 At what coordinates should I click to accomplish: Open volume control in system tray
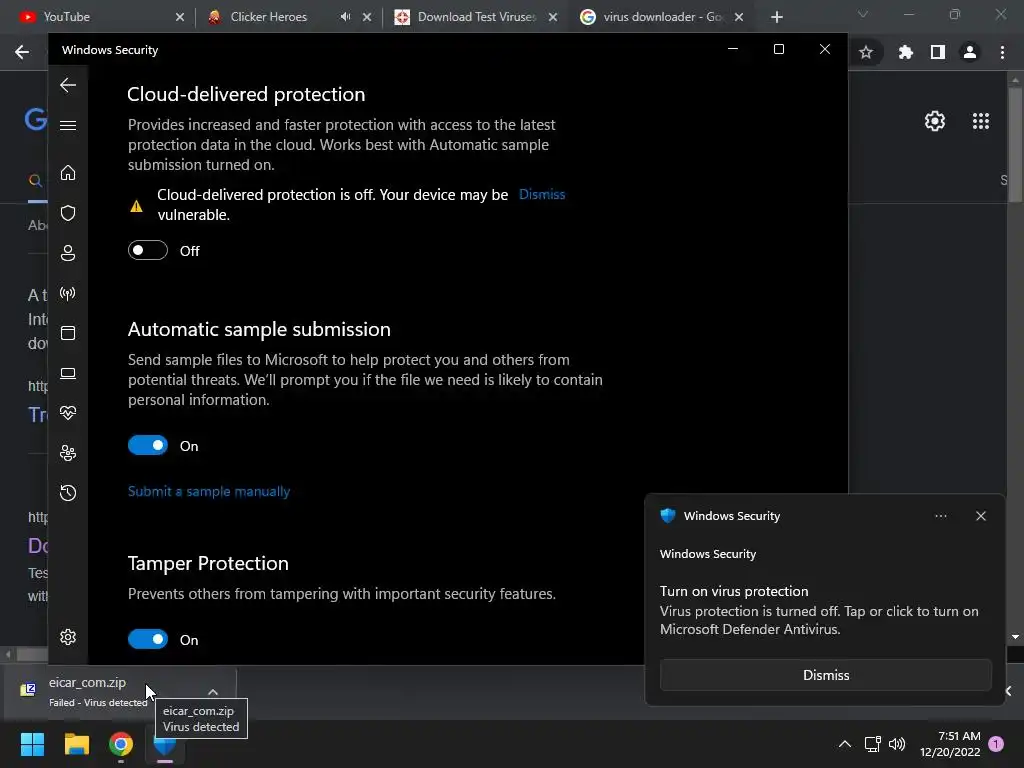pos(897,744)
